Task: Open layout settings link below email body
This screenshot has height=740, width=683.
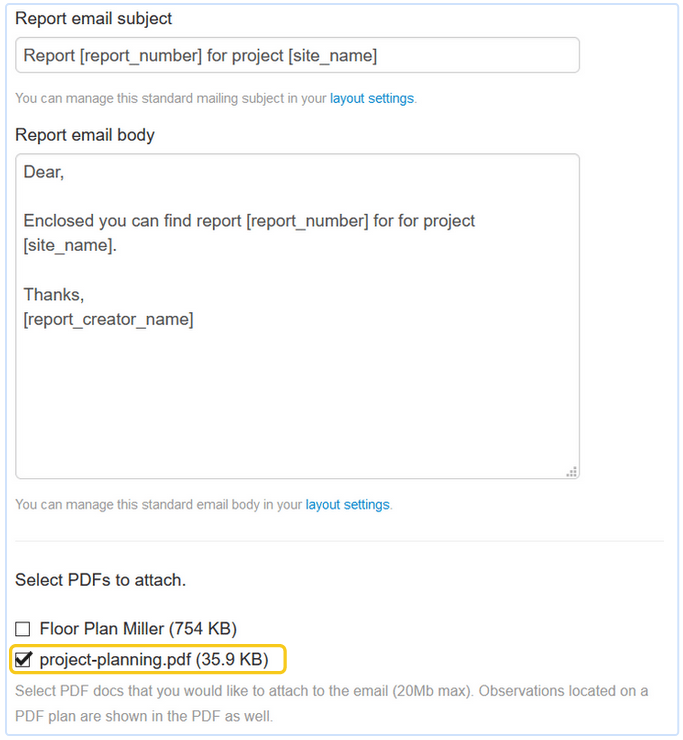Action: (x=347, y=505)
